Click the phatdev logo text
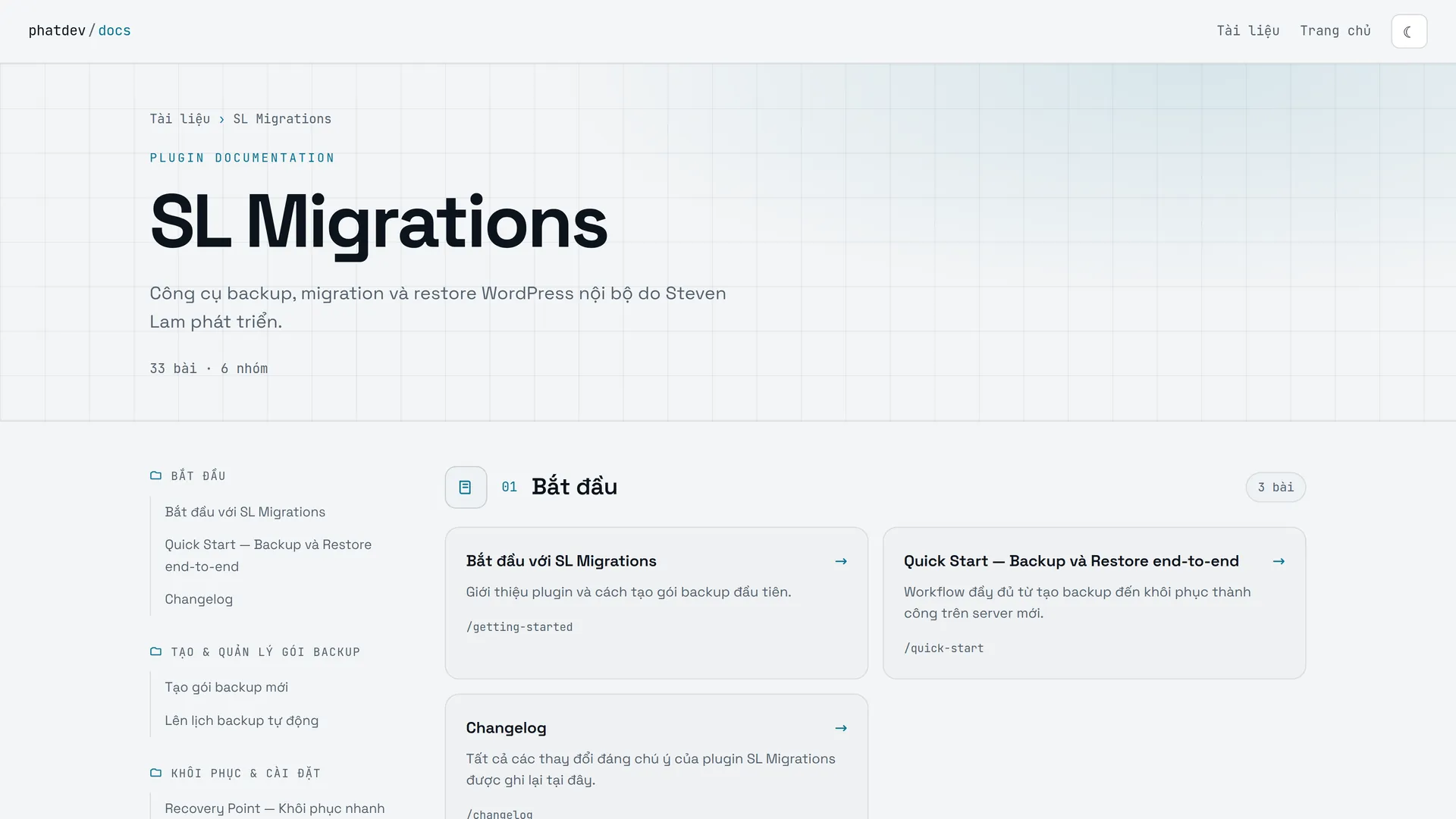This screenshot has width=1456, height=819. tap(57, 31)
